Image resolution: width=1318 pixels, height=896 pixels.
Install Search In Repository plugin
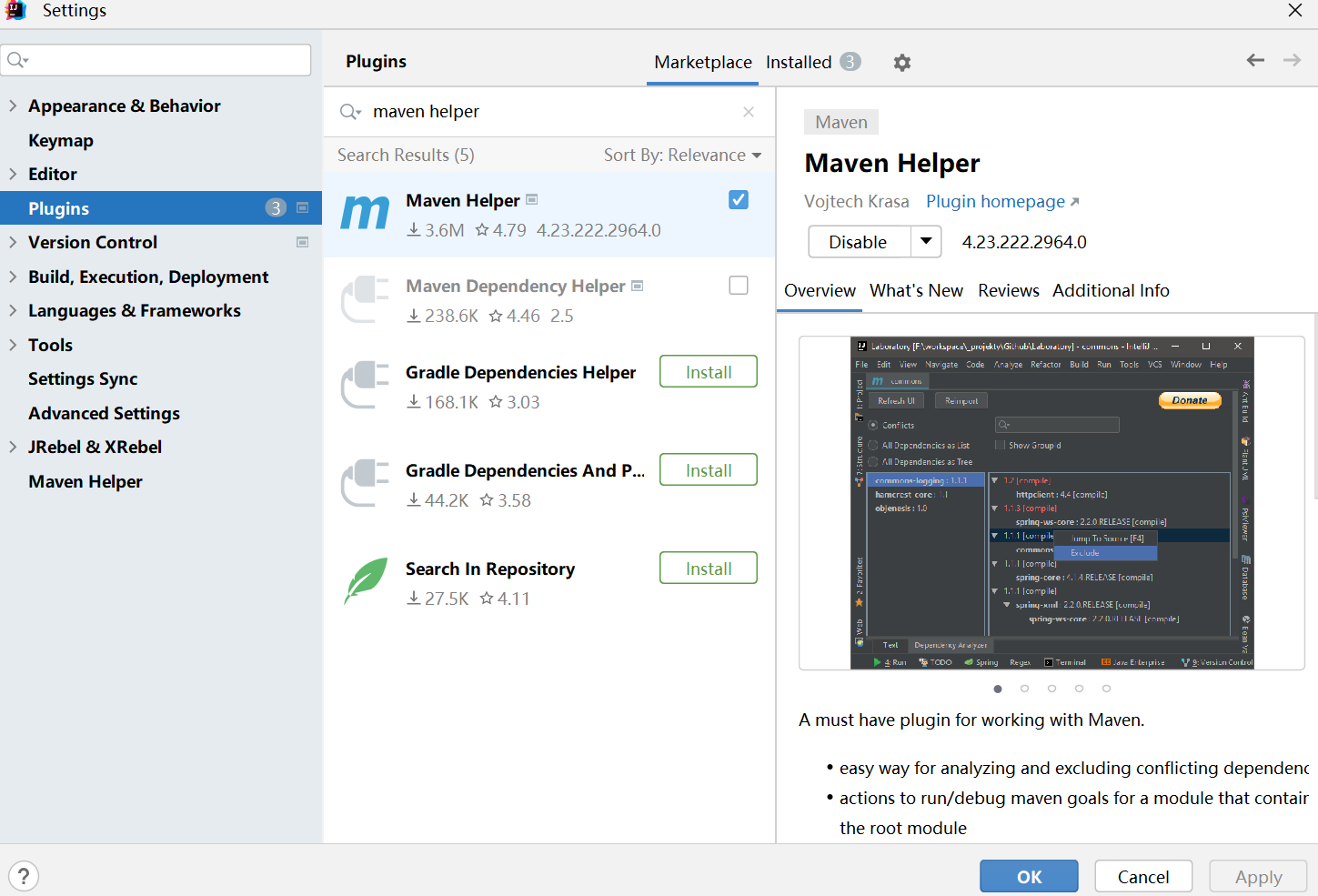(709, 568)
